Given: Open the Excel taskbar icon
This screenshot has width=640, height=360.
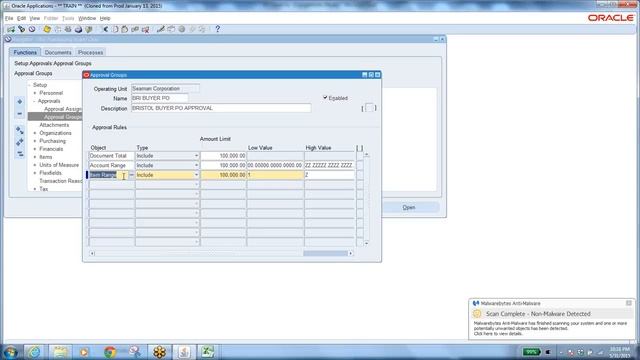Looking at the screenshot, I should [207, 351].
